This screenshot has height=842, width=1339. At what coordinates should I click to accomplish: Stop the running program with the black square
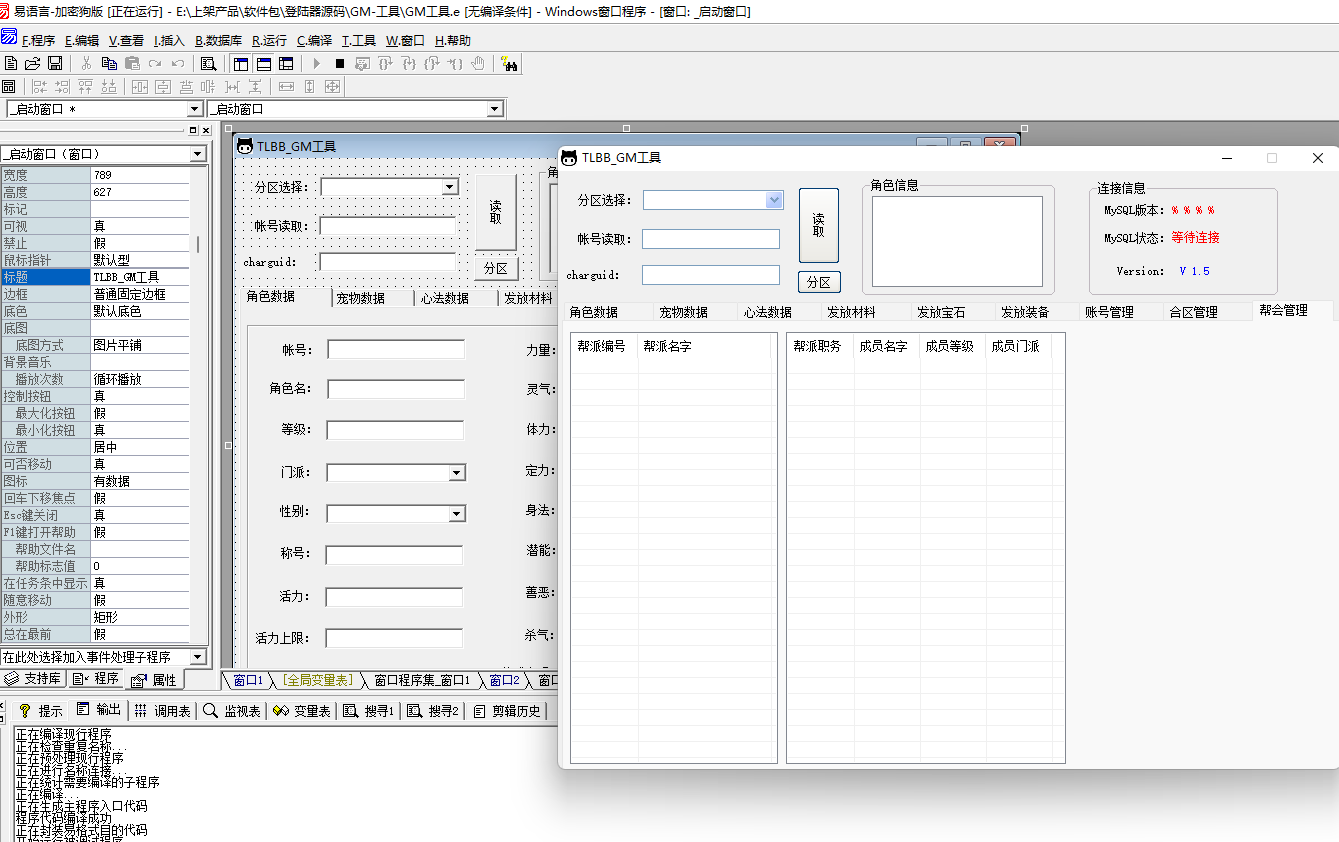coord(340,63)
